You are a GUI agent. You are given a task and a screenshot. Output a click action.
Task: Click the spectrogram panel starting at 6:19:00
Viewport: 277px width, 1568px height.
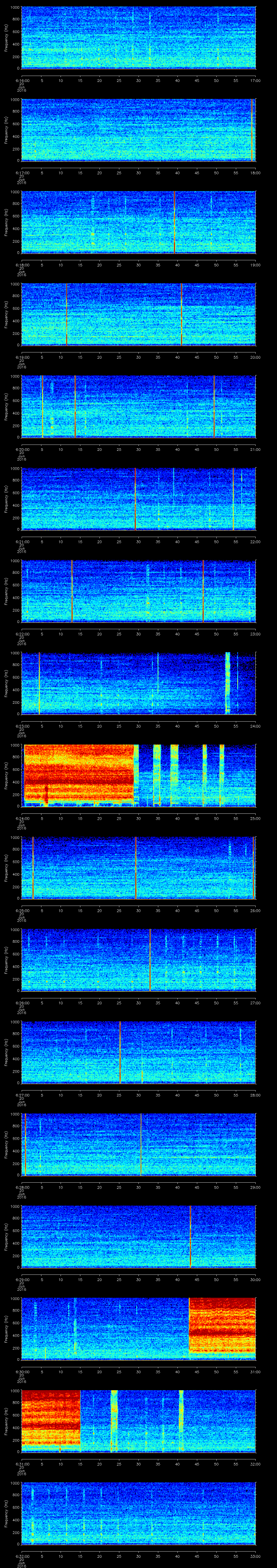pos(139,315)
